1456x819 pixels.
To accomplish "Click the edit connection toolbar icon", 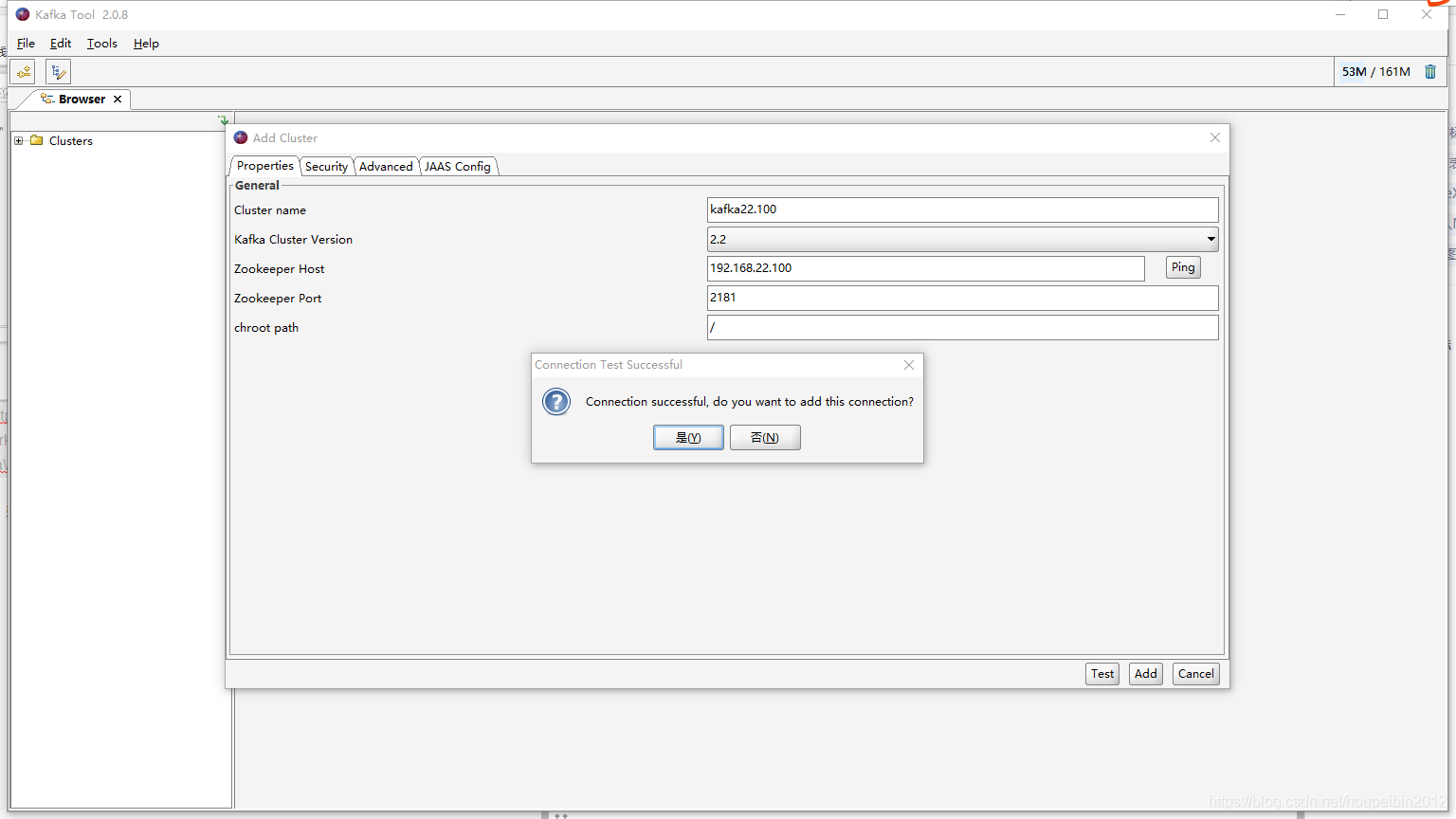I will pyautogui.click(x=58, y=72).
